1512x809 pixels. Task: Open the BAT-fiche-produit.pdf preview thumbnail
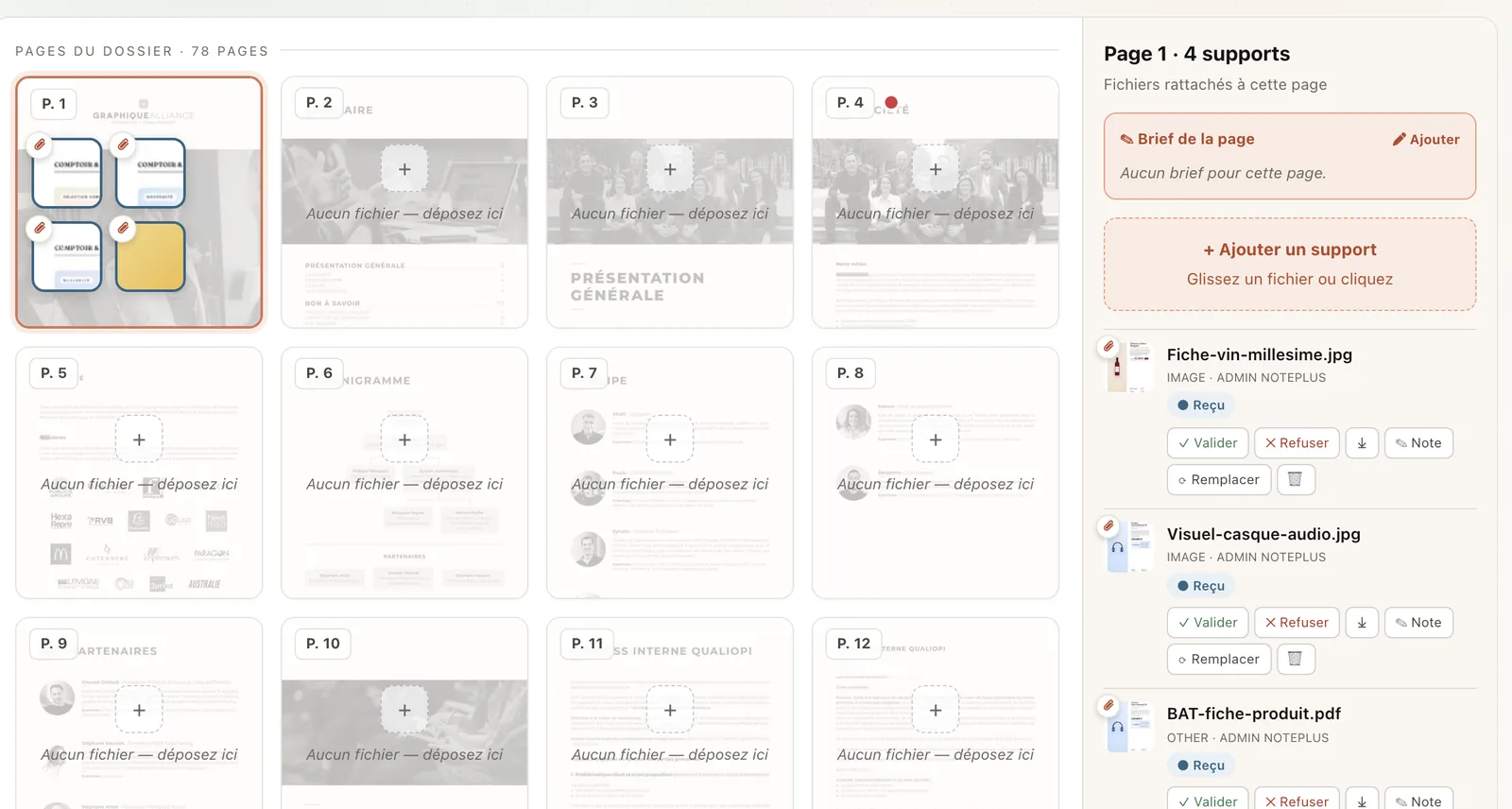(x=1130, y=726)
